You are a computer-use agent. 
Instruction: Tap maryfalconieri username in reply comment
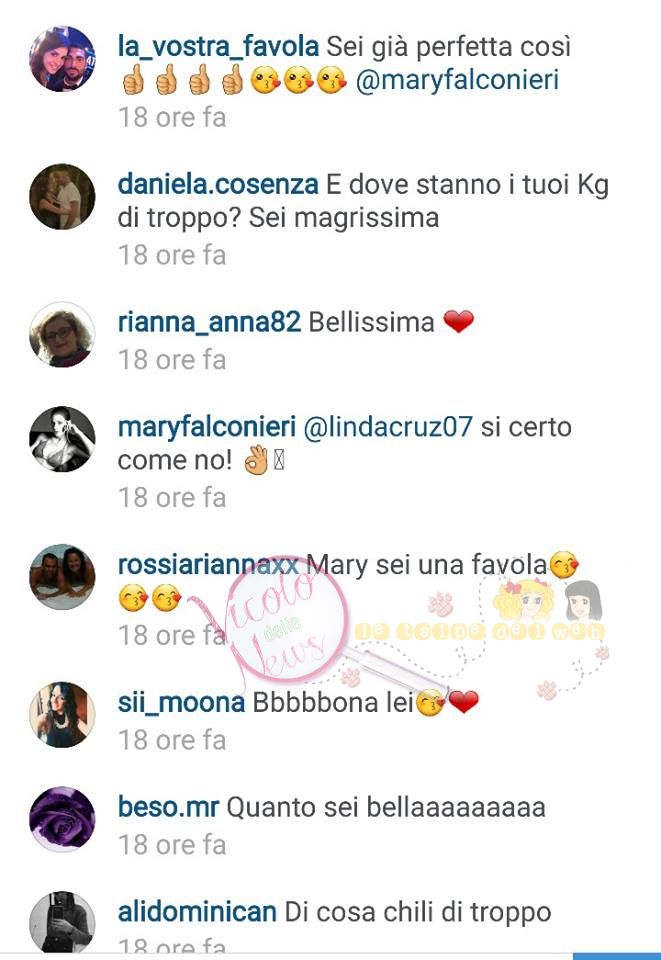[x=207, y=427]
